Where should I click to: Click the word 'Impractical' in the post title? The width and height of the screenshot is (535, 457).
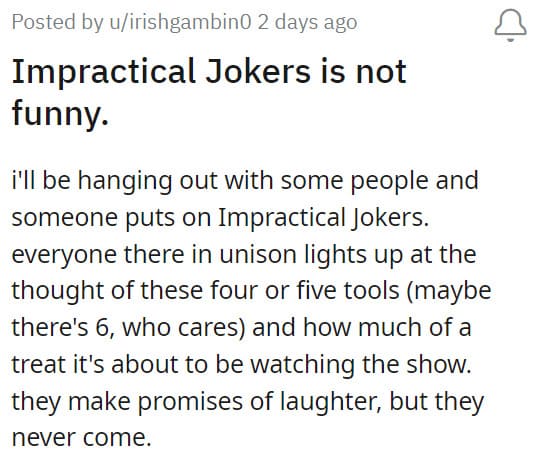[x=103, y=73]
